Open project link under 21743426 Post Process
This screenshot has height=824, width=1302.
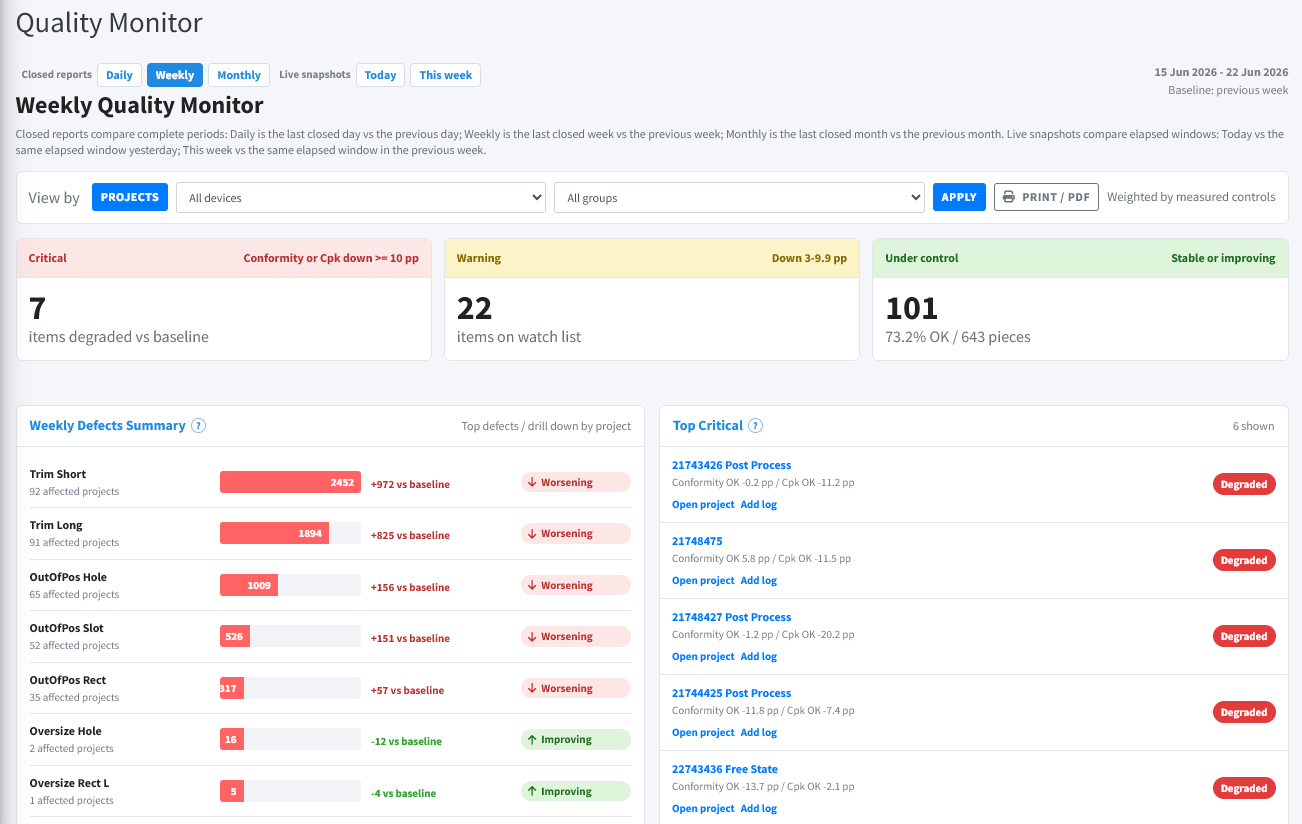703,504
